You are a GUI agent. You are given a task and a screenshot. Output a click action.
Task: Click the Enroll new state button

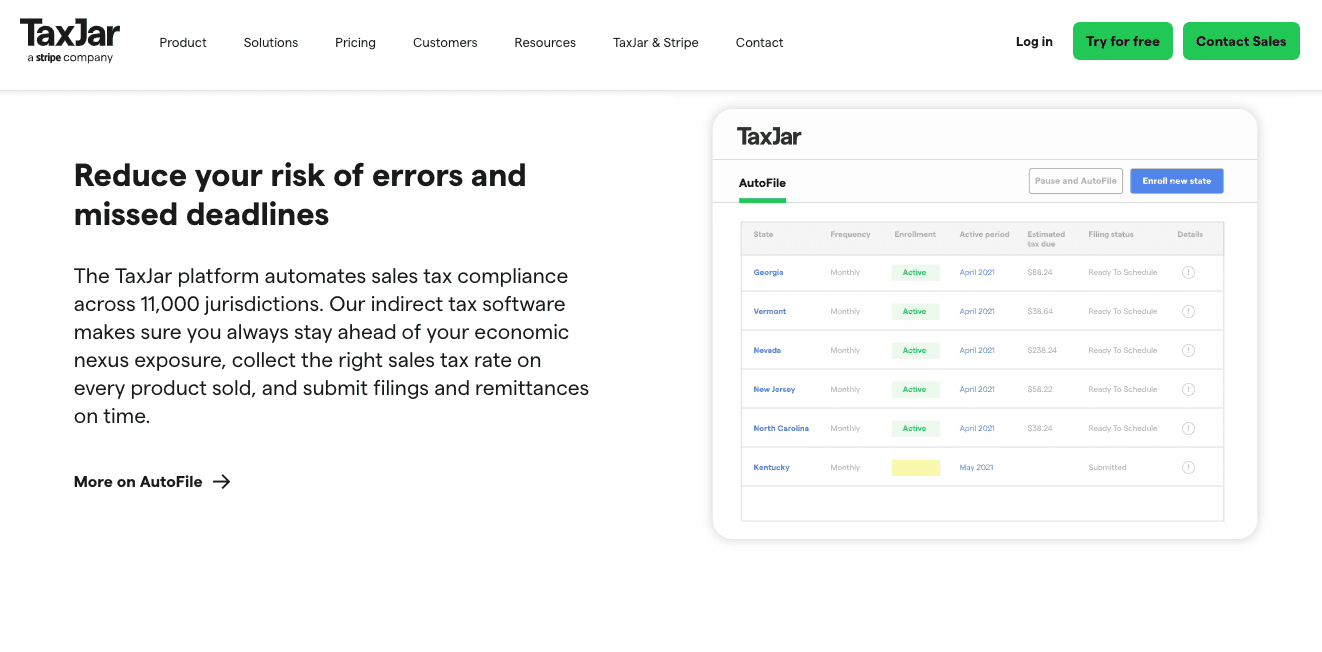[1177, 181]
